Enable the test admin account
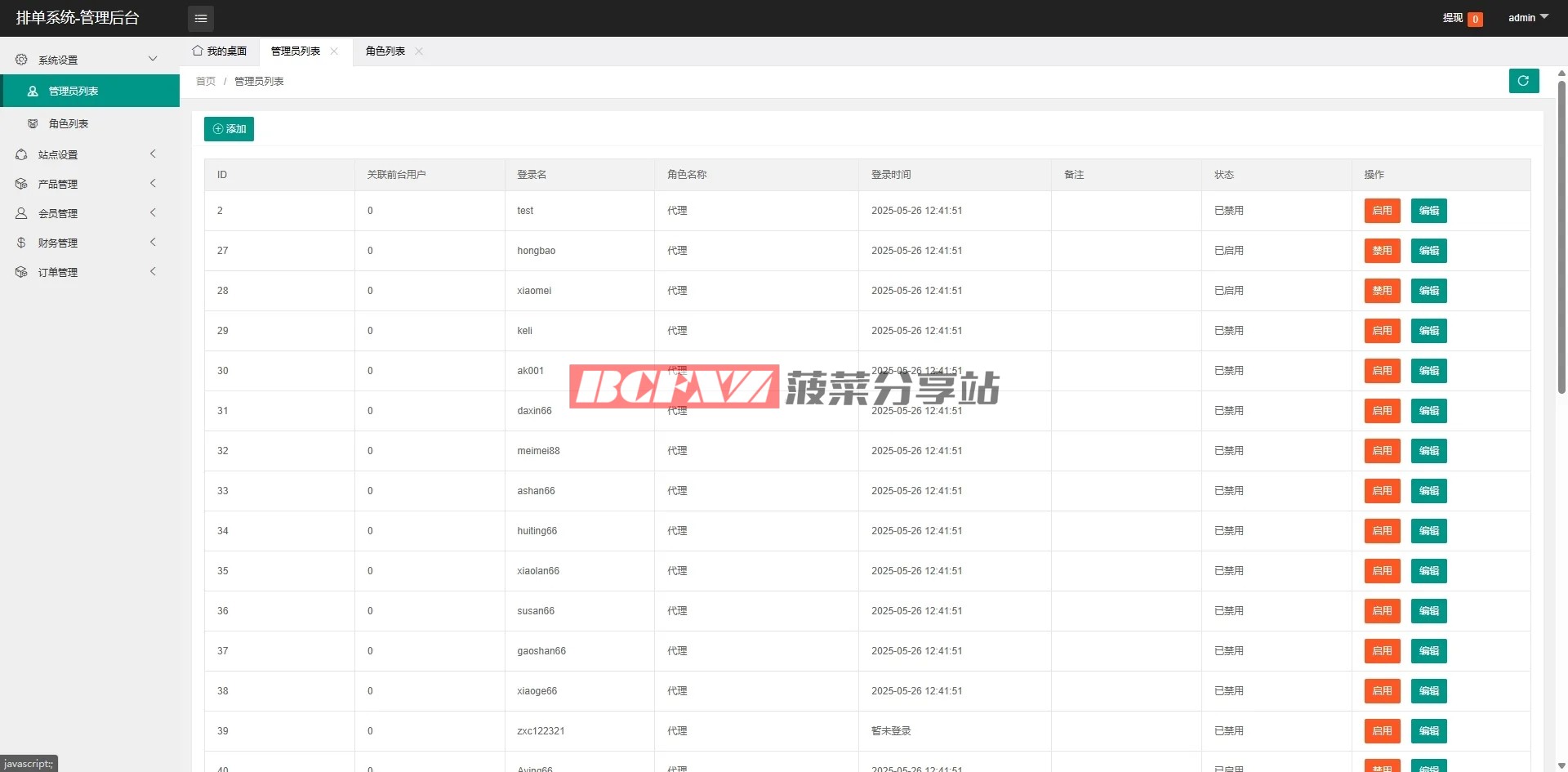This screenshot has width=1568, height=772. [x=1382, y=211]
